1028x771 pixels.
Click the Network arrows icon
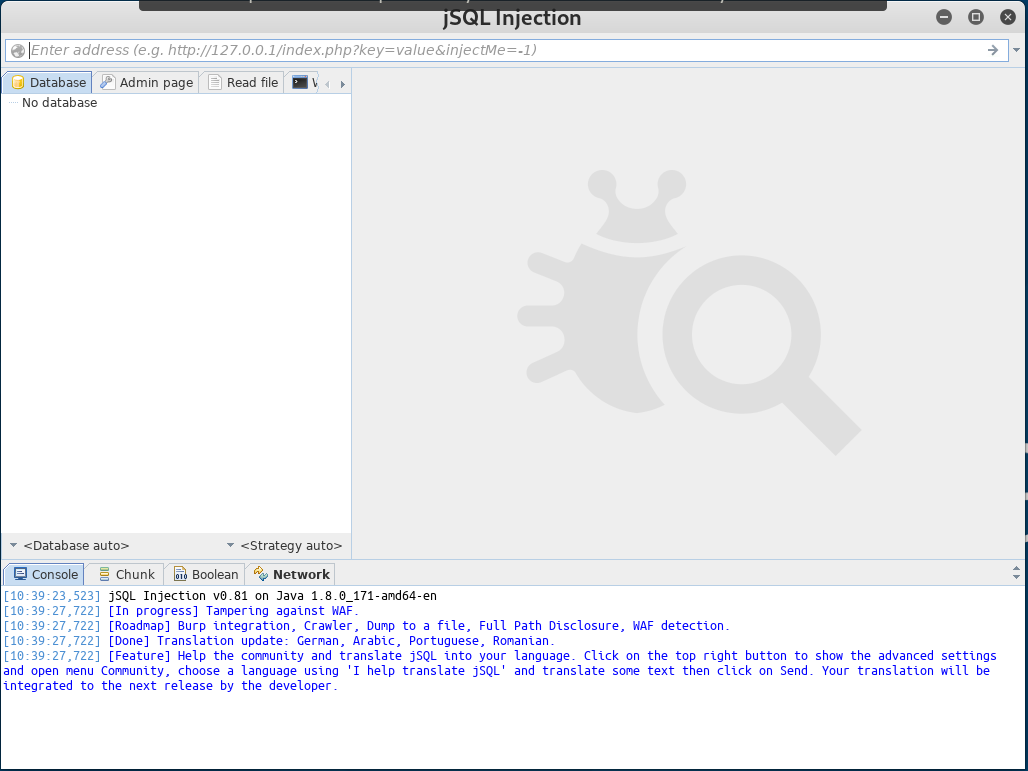pos(261,574)
